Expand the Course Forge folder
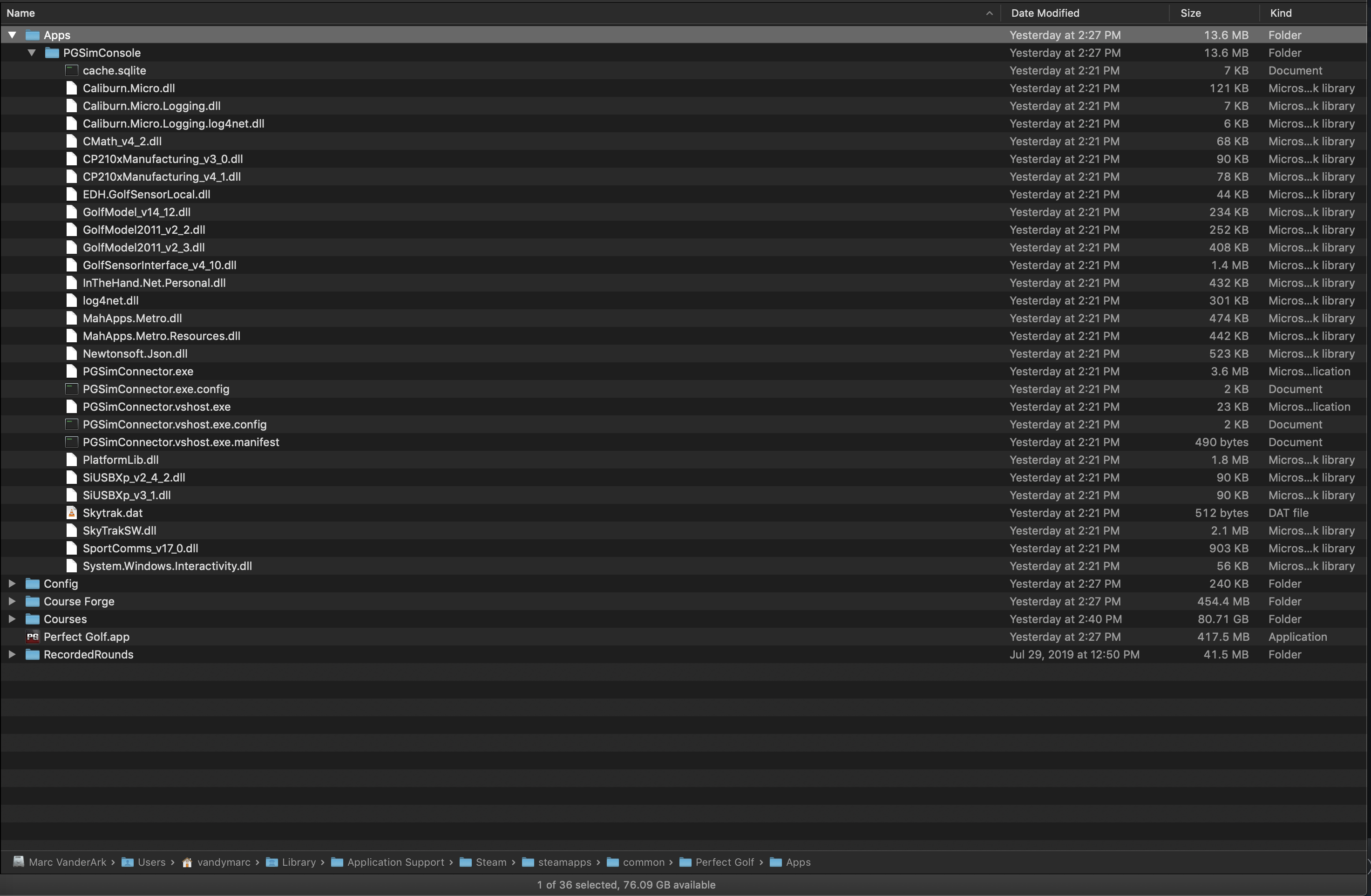Viewport: 1371px width, 896px height. [x=12, y=601]
